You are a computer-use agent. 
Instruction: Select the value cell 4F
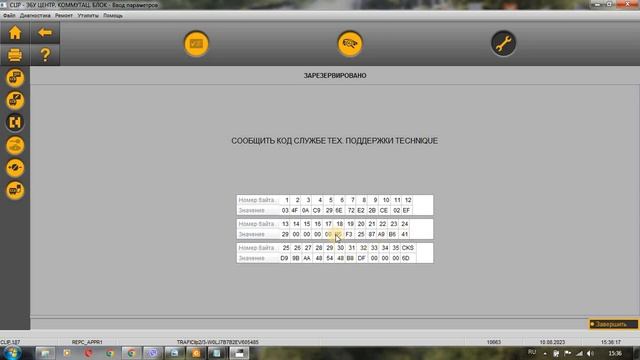click(294, 211)
